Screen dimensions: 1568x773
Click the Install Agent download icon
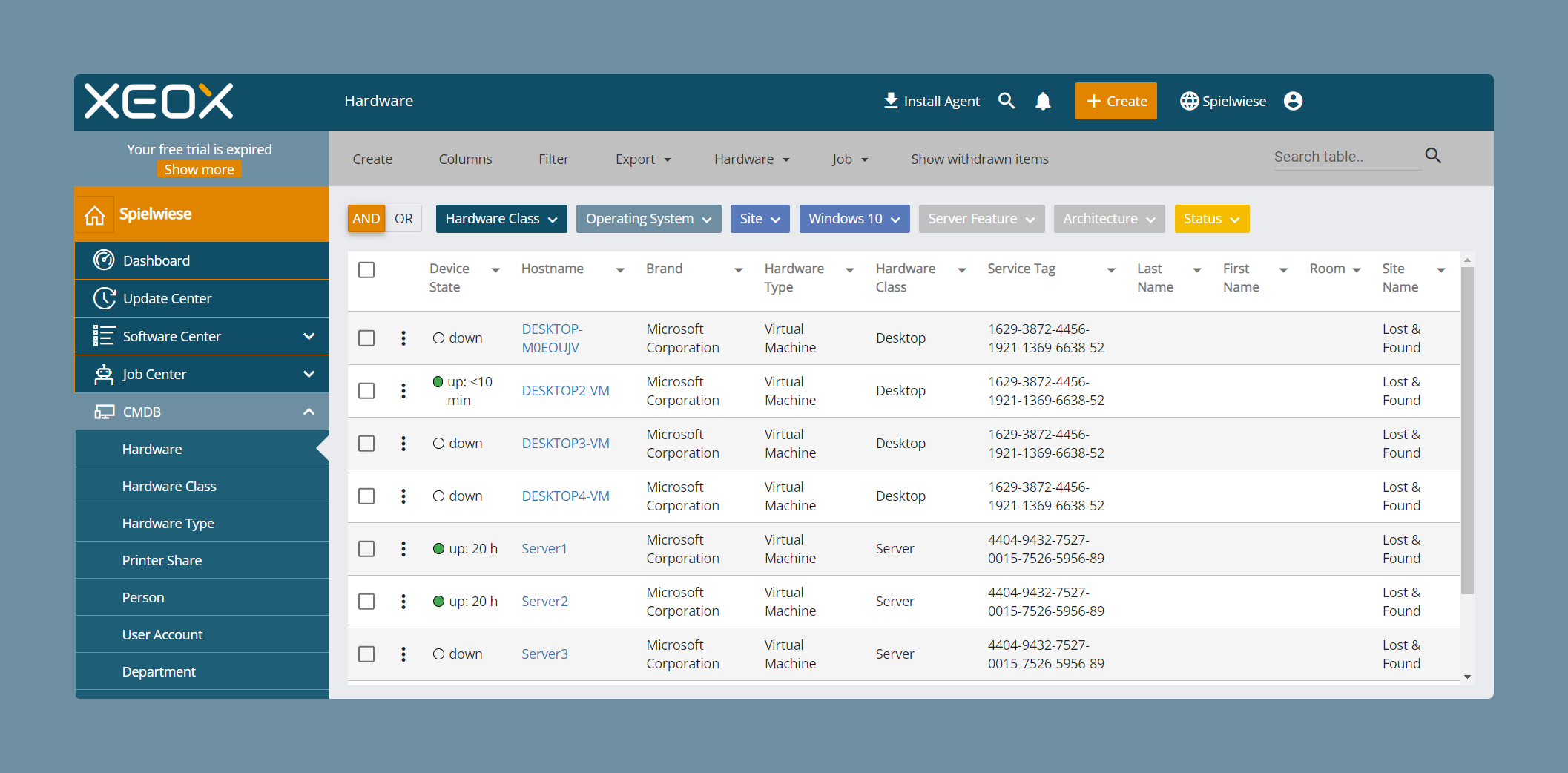[x=891, y=101]
